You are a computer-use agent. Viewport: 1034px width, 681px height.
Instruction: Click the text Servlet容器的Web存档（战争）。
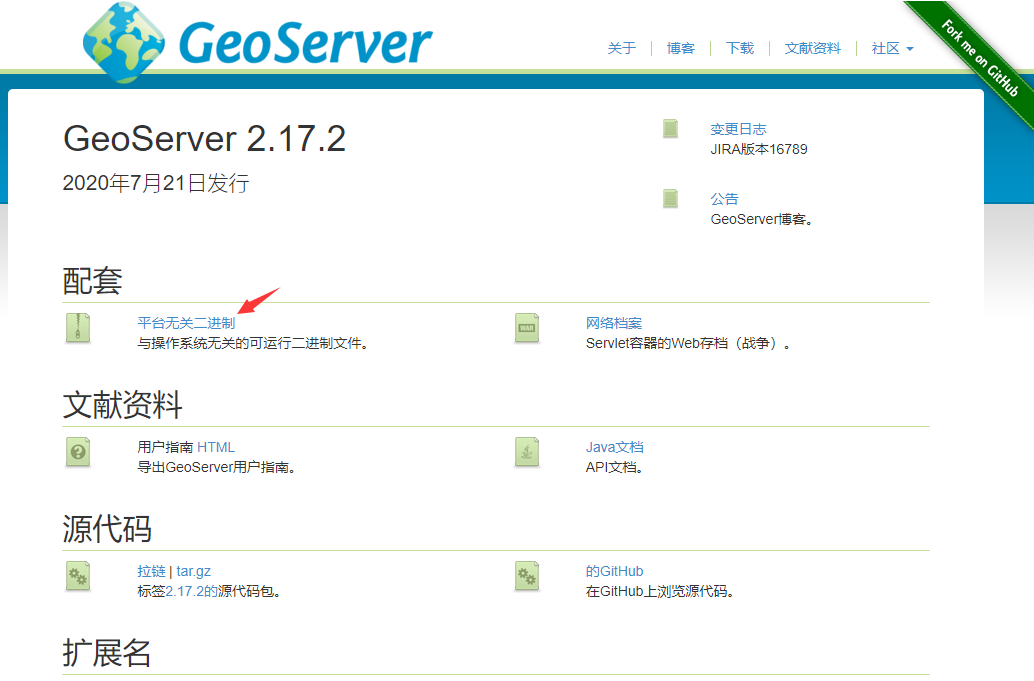(x=688, y=343)
